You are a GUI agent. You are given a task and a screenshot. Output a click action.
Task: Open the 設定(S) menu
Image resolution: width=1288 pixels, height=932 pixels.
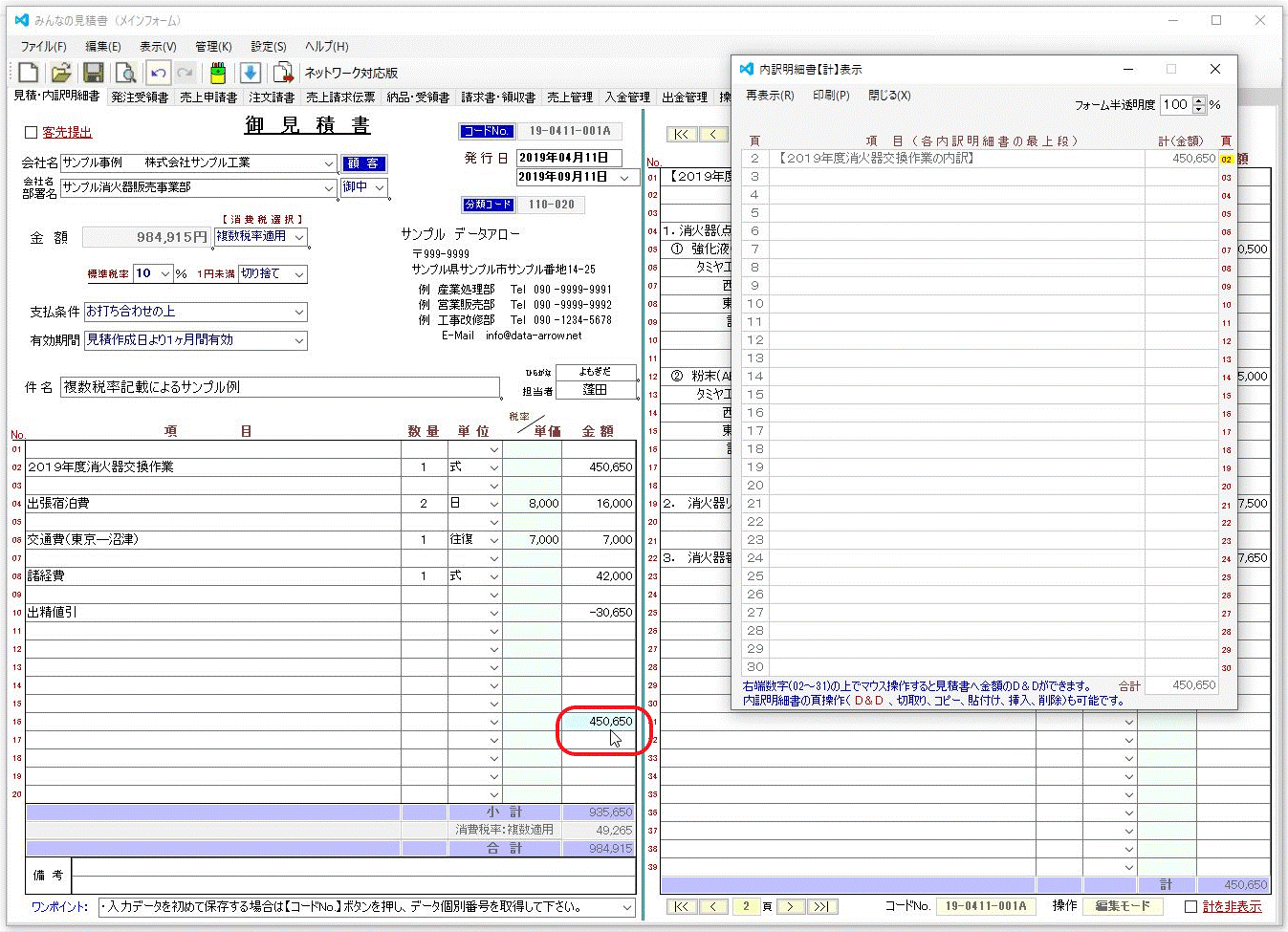[x=269, y=46]
